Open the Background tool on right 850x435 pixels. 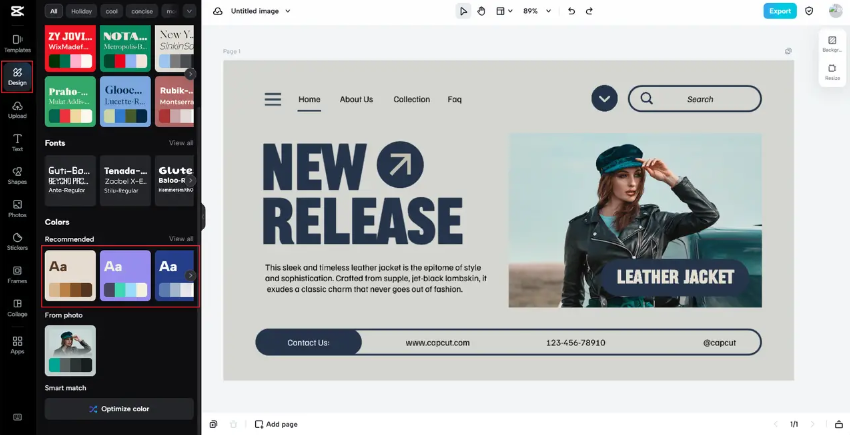point(832,44)
